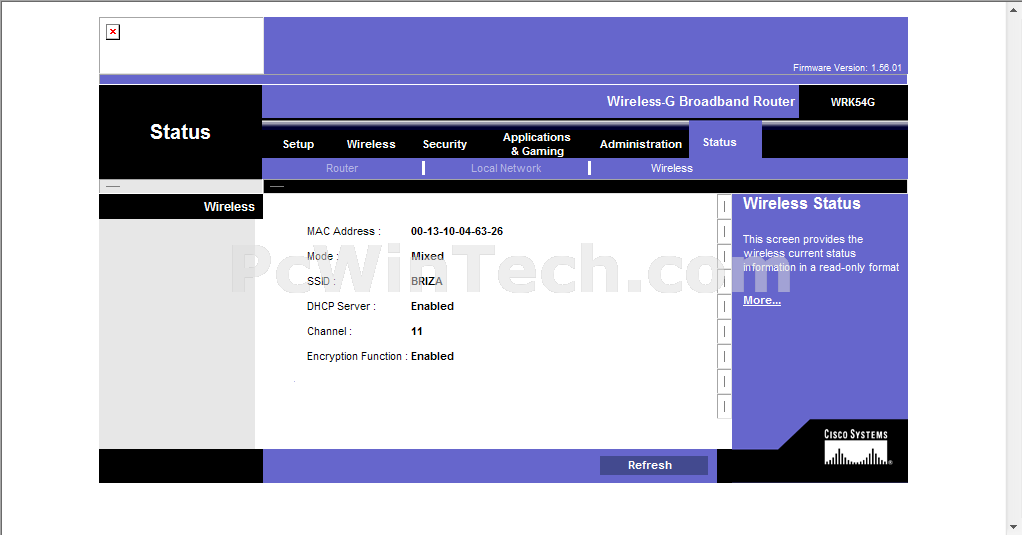Click the browser scrollbar up arrow

(1014, 8)
